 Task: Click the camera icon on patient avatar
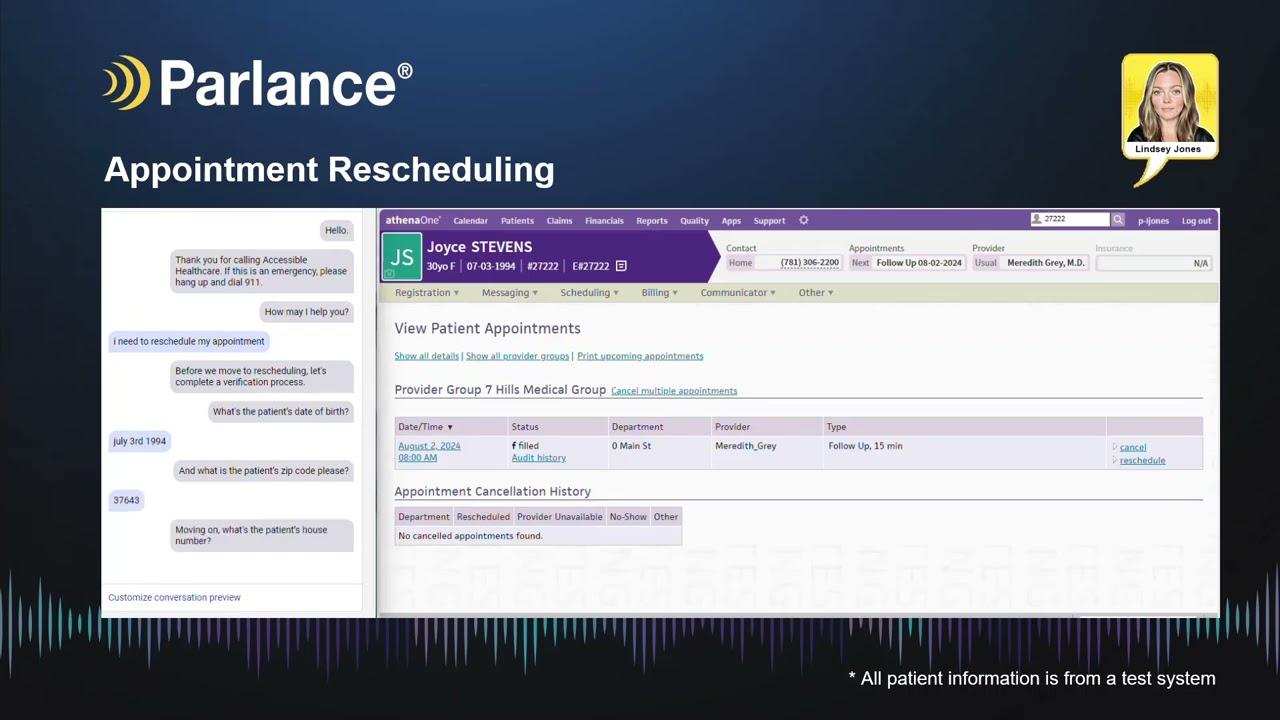point(390,273)
